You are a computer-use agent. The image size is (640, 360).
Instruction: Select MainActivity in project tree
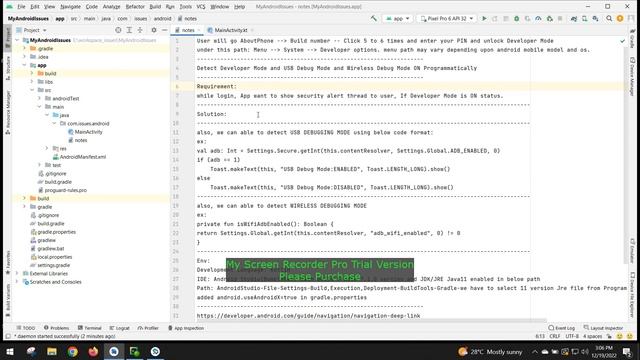(x=85, y=132)
